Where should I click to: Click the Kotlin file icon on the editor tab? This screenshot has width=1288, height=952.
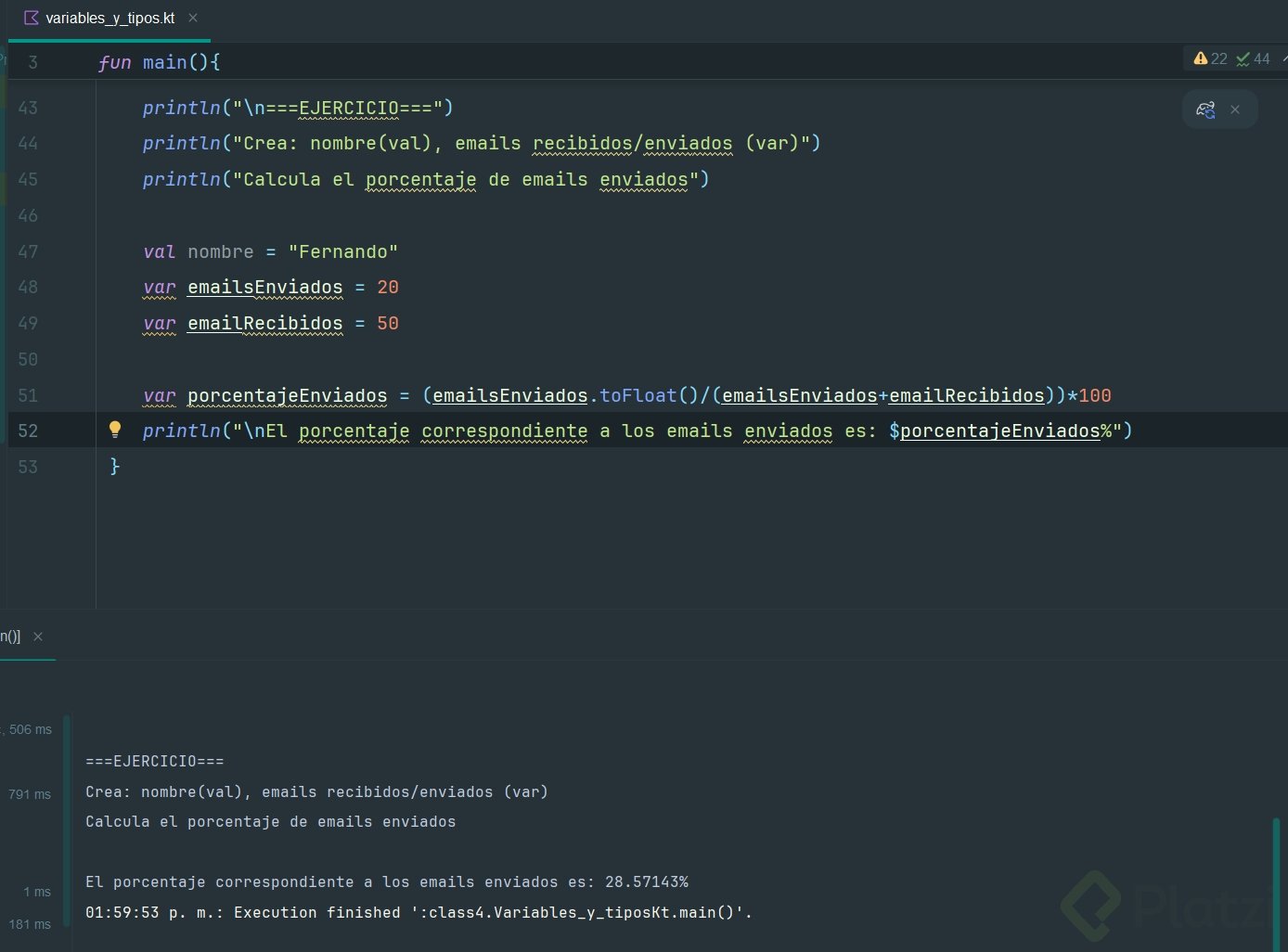tap(32, 18)
